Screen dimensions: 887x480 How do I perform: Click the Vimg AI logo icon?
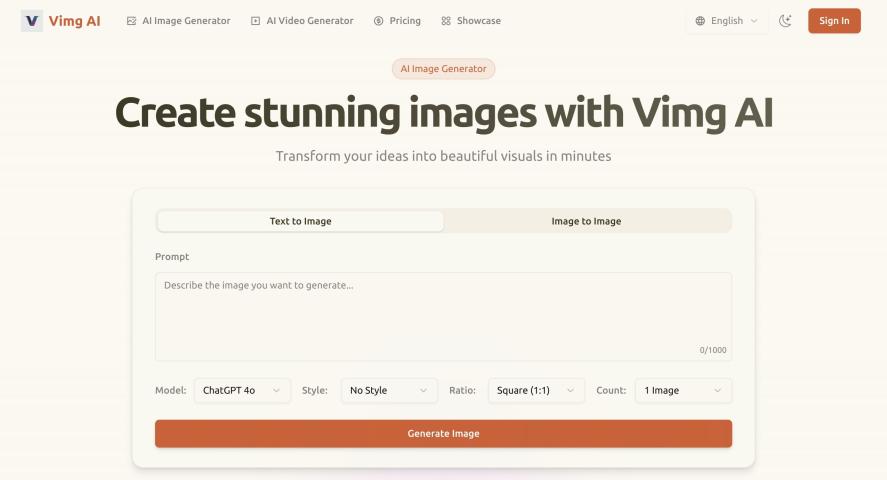(32, 21)
